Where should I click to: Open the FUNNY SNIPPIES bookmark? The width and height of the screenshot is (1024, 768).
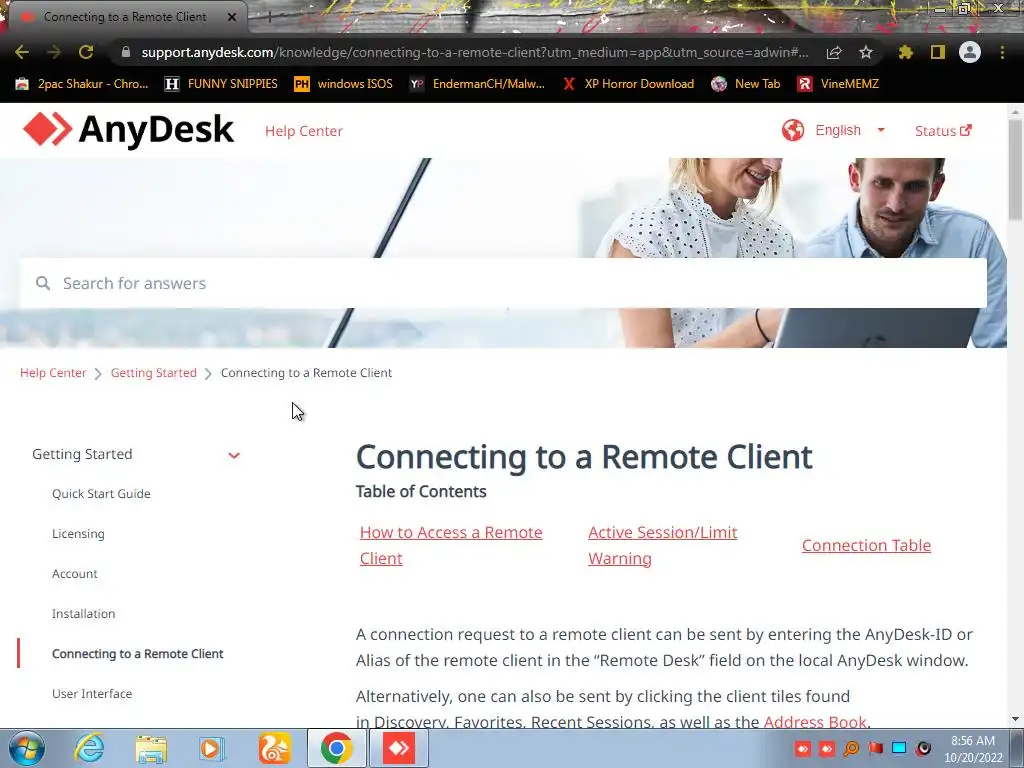coord(221,84)
